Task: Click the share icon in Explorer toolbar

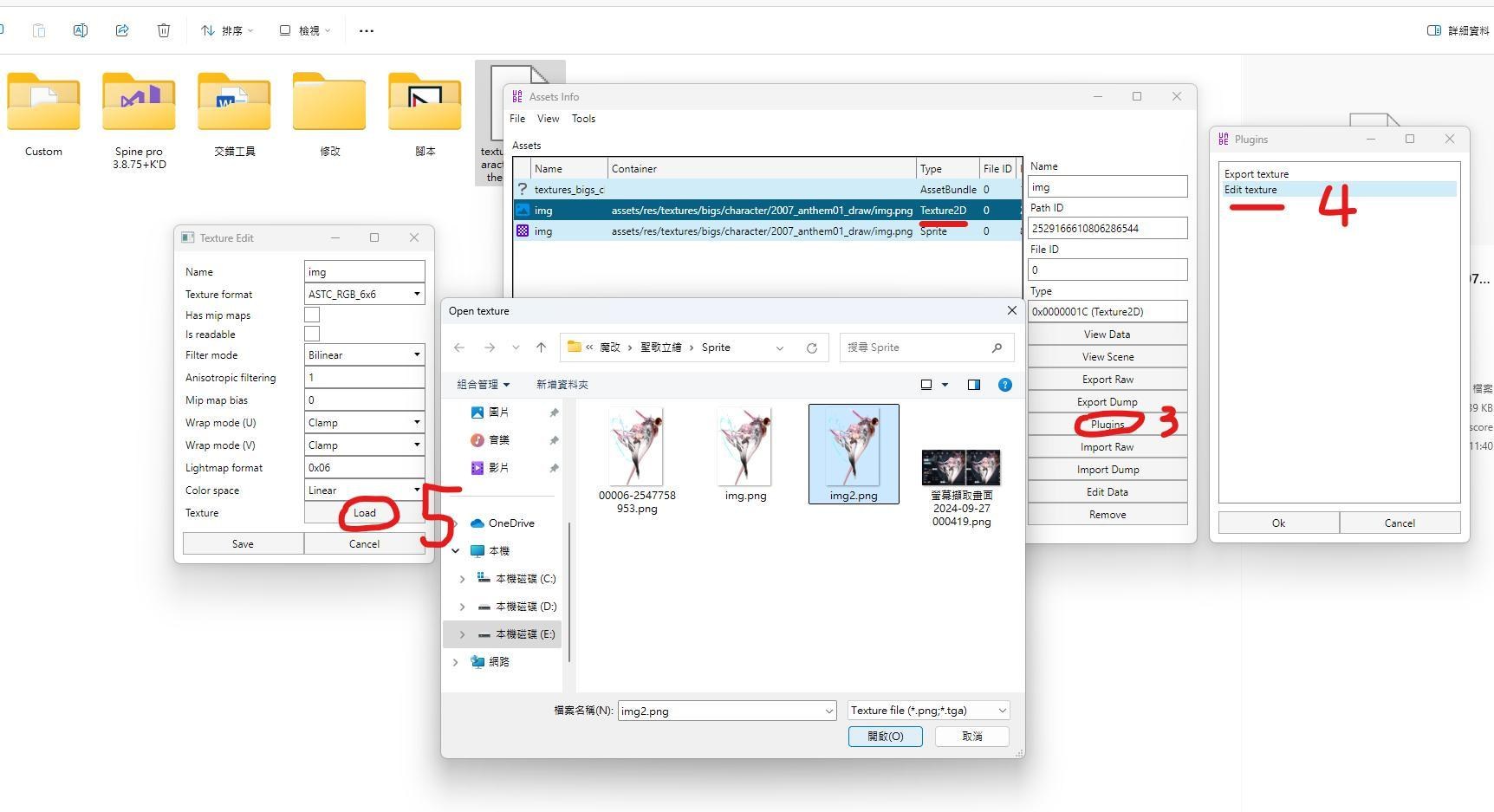Action: click(122, 30)
